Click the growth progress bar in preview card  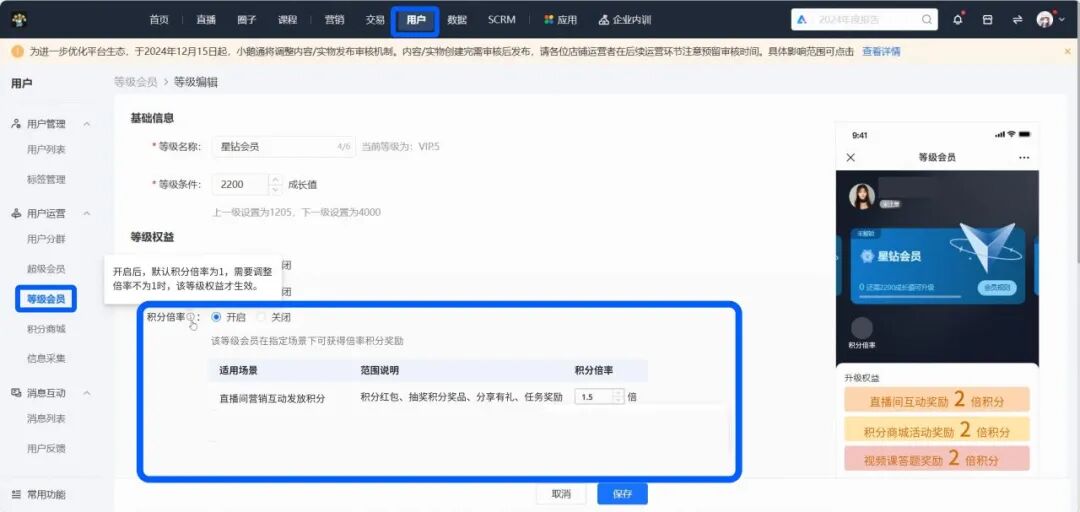tap(911, 298)
